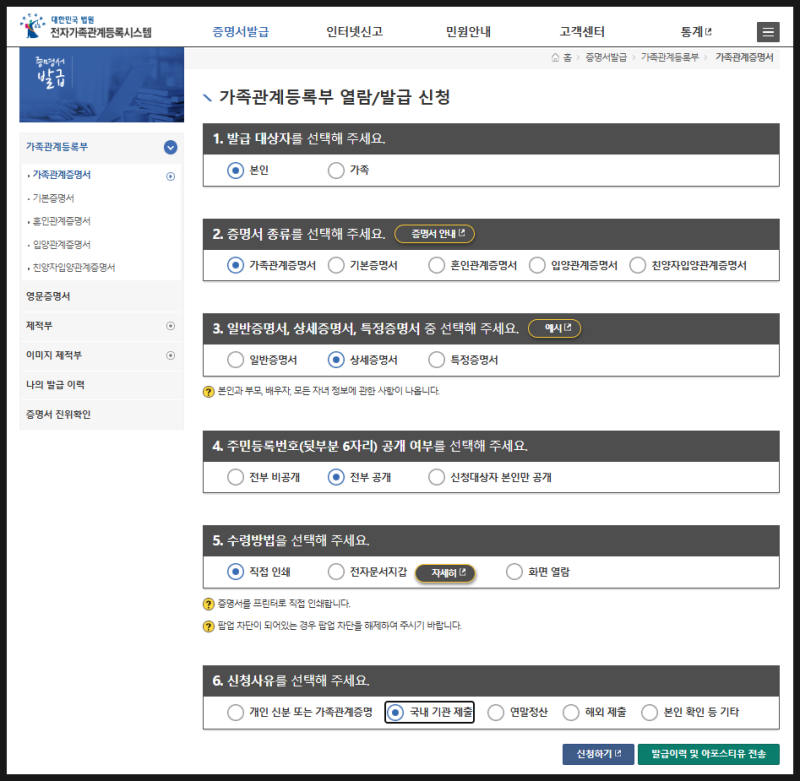Screen dimensions: 800x781
Task: Select 일반증명서 option
Action: tap(235, 360)
